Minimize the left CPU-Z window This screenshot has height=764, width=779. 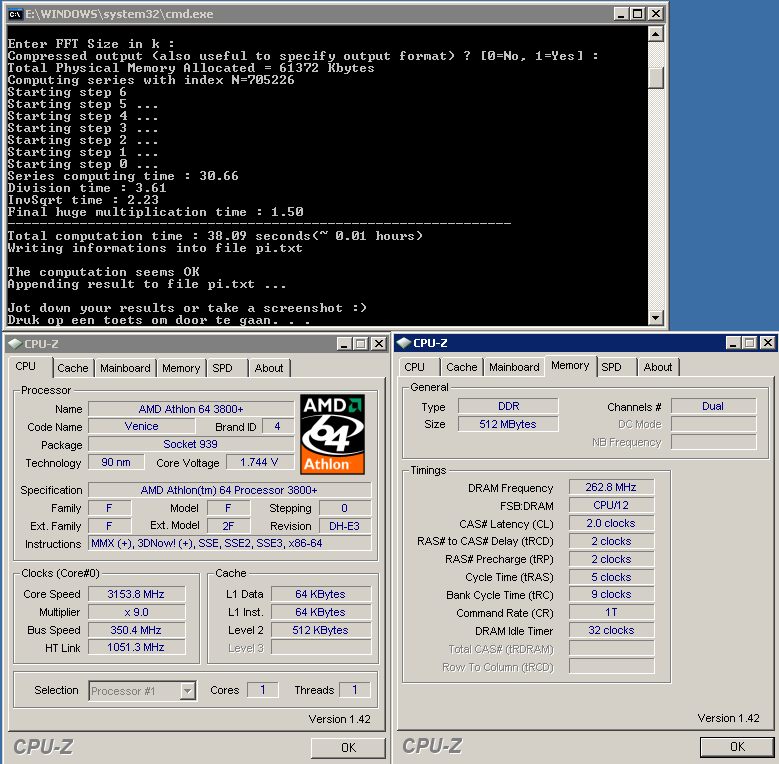pos(344,344)
